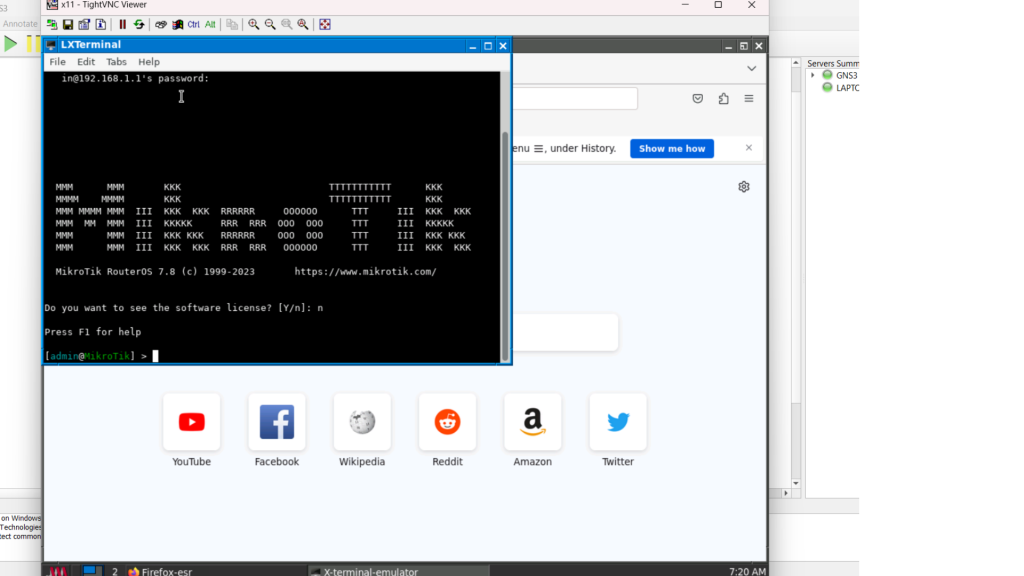
Task: Open the new tab settings gear
Action: click(744, 187)
